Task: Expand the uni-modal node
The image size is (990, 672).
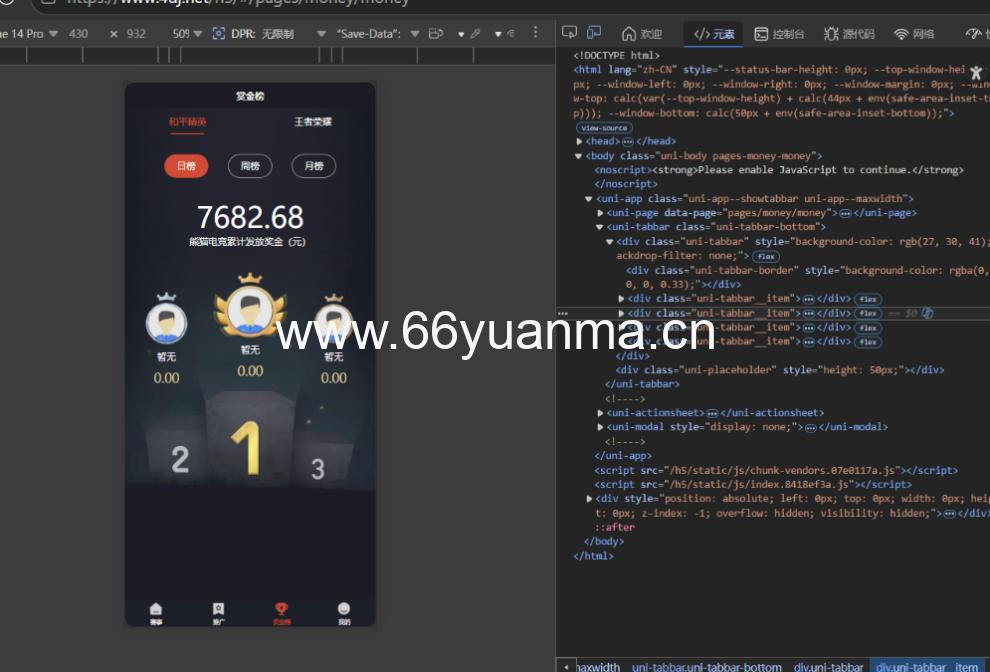Action: [x=600, y=428]
